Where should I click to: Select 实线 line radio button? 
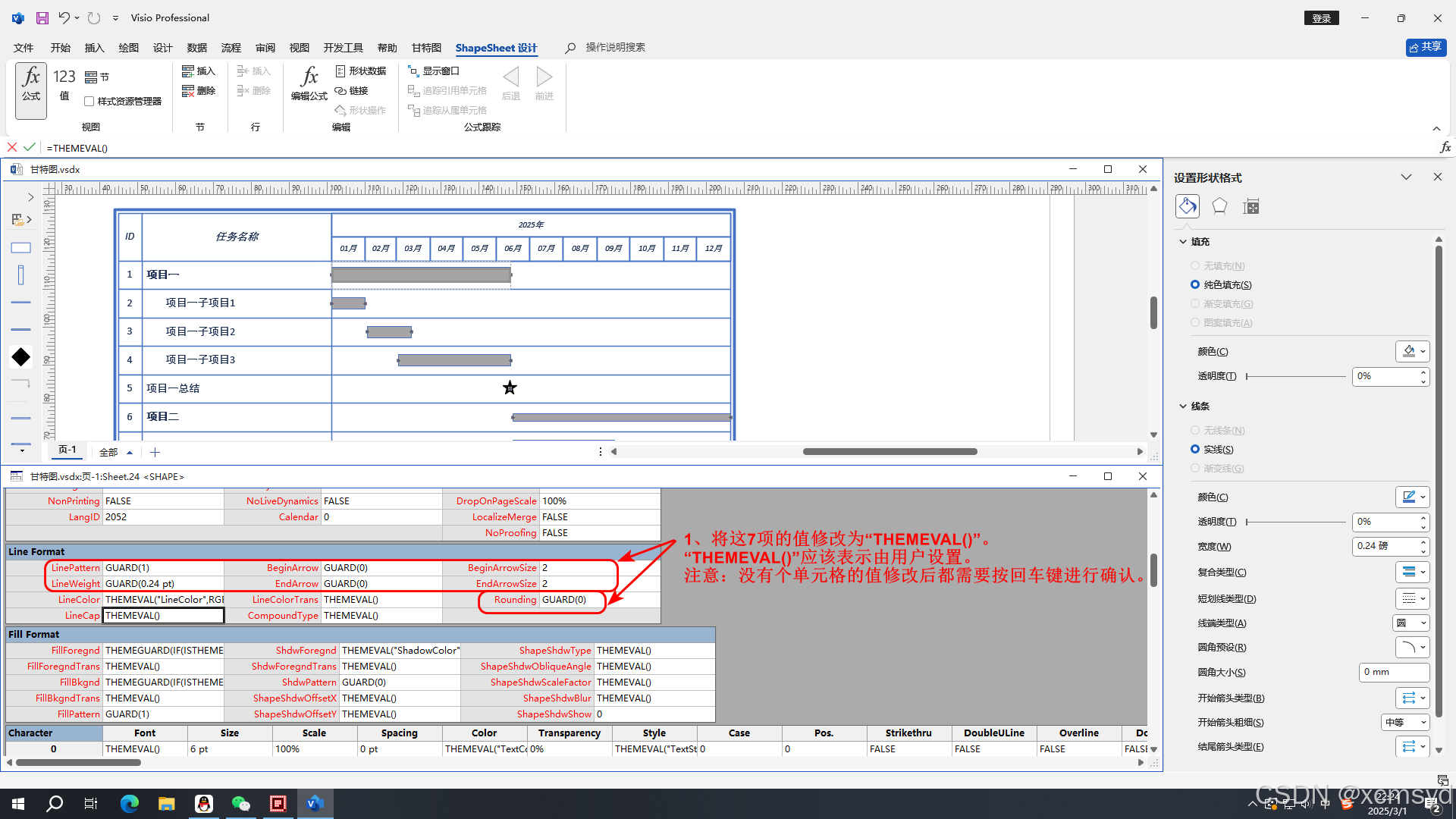pyautogui.click(x=1195, y=450)
